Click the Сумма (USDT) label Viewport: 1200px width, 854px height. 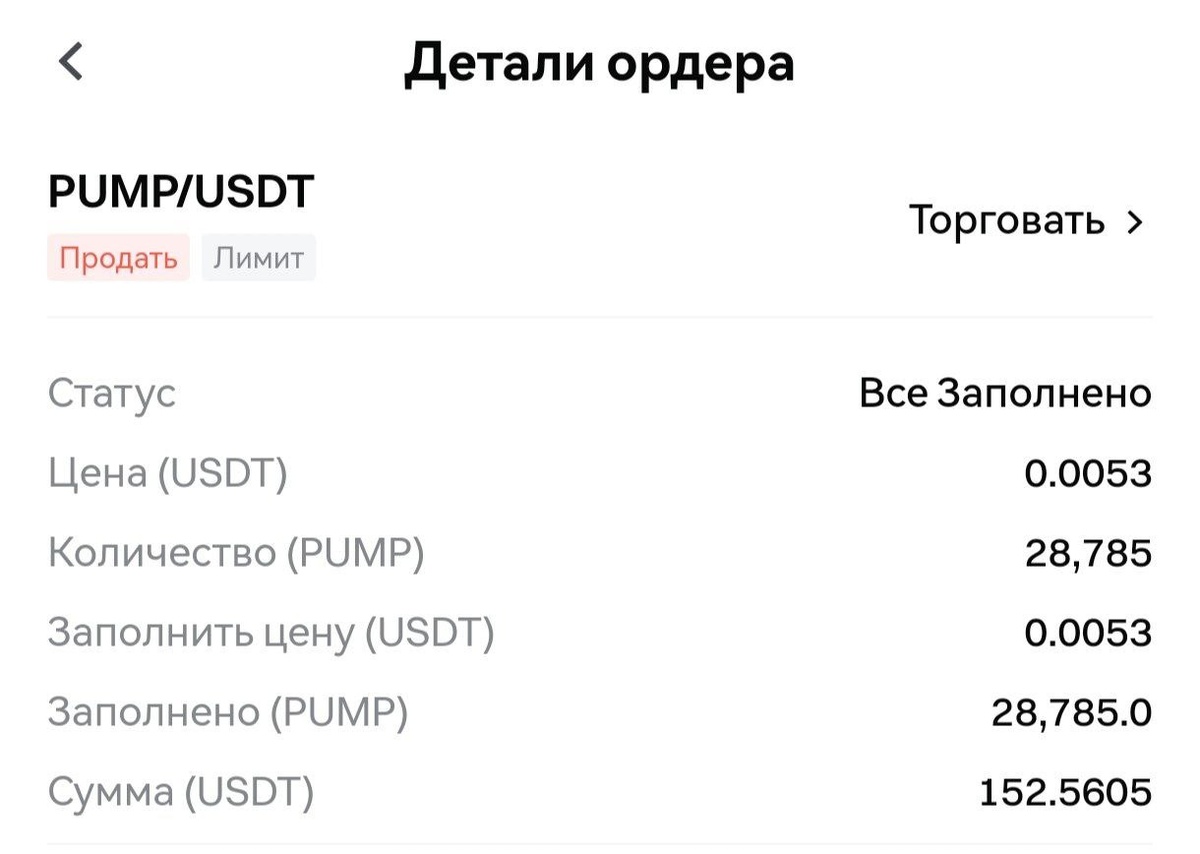click(181, 793)
